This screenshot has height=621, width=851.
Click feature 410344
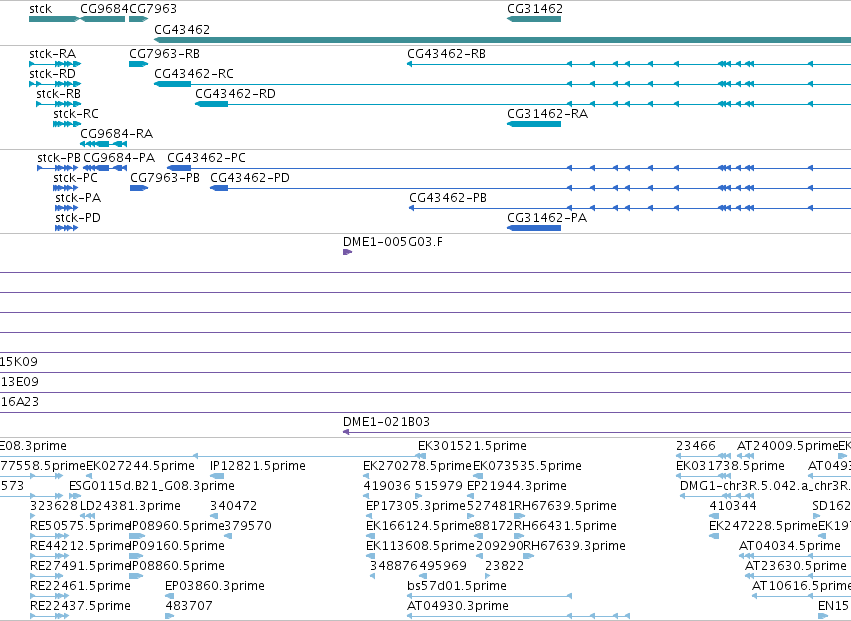coord(714,516)
